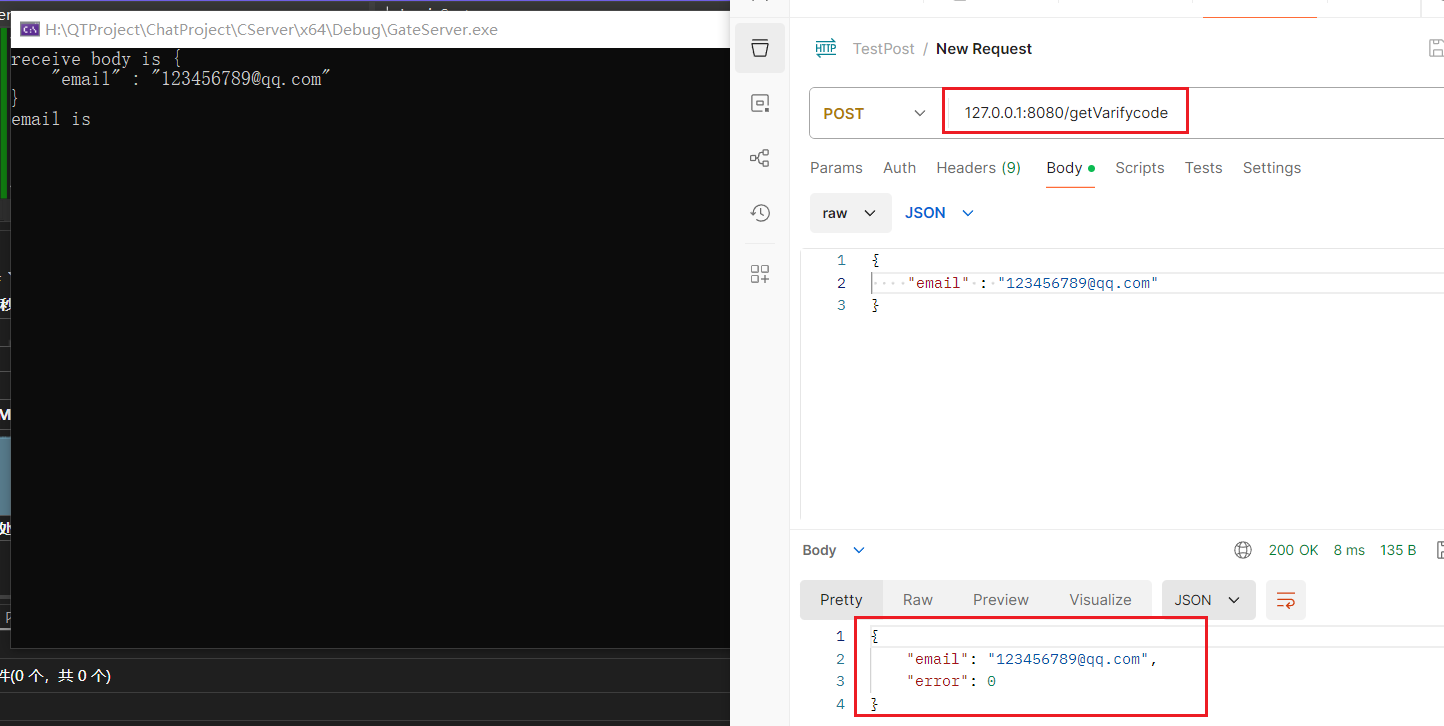The height and width of the screenshot is (726, 1444).
Task: Open the blue JSON language dropdown
Action: pos(939,213)
